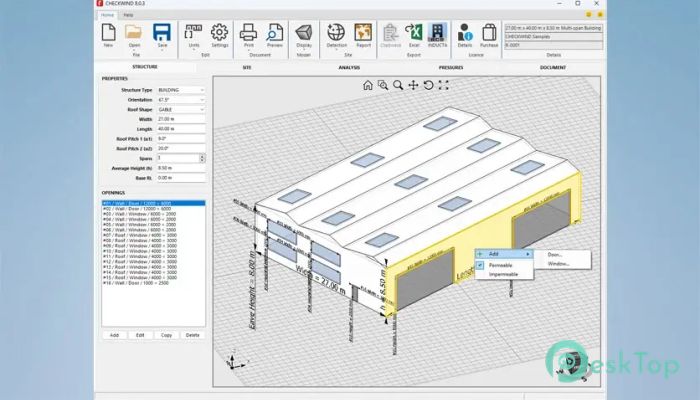This screenshot has width=700, height=400.
Task: Select opening #07 / Roof / Window
Action: pyautogui.click(x=154, y=235)
